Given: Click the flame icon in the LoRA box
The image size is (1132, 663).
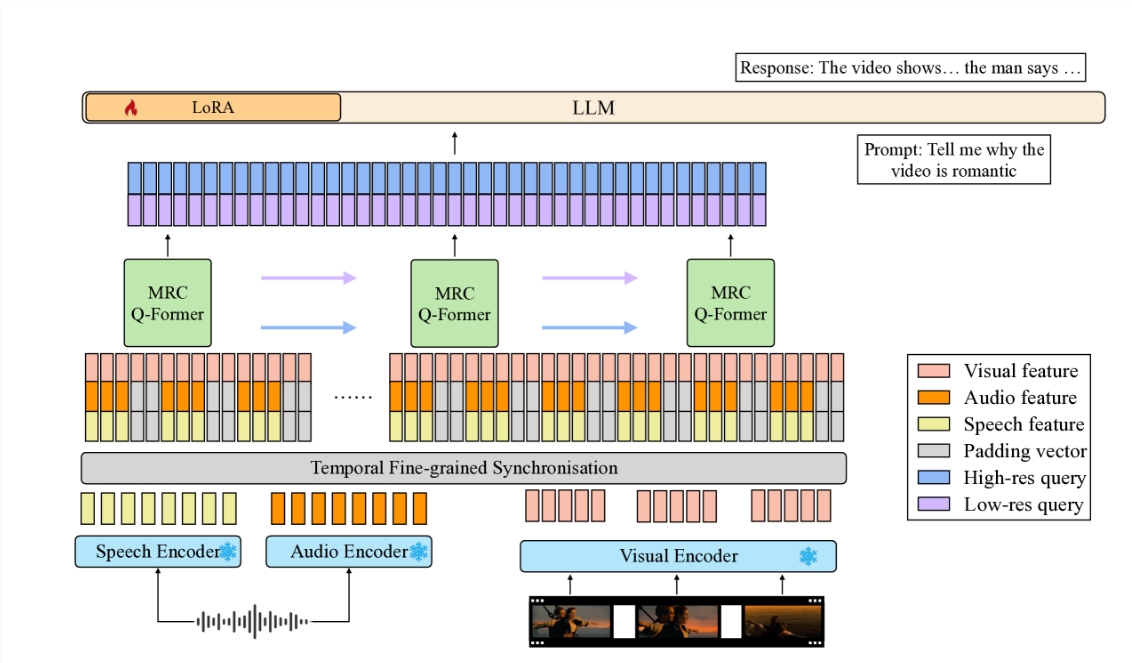Looking at the screenshot, I should point(130,108).
